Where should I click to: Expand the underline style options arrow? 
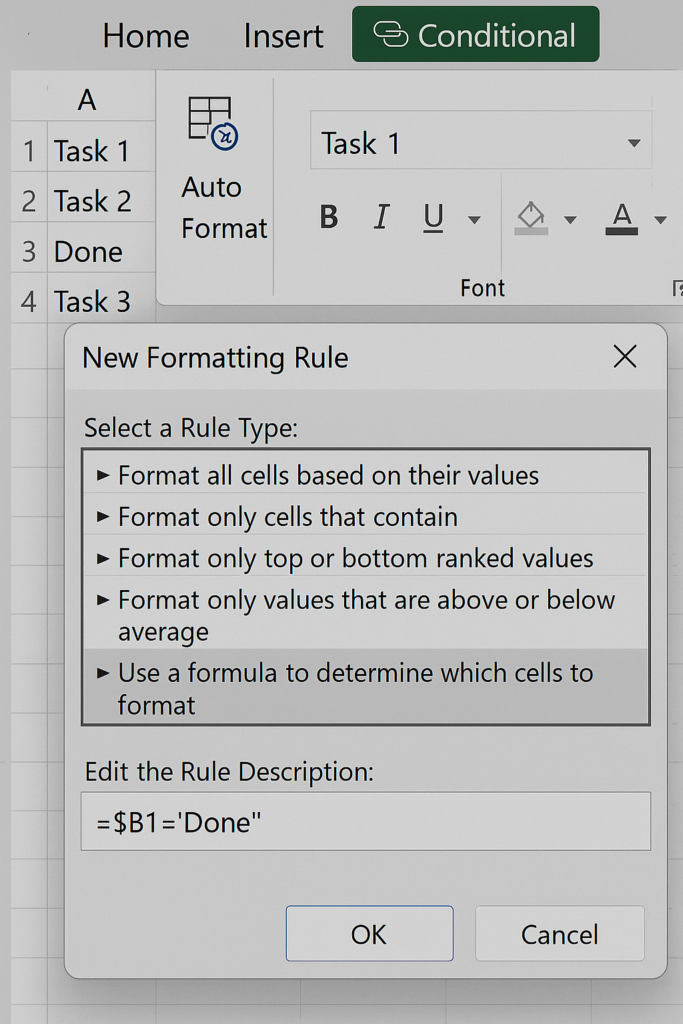pos(474,219)
